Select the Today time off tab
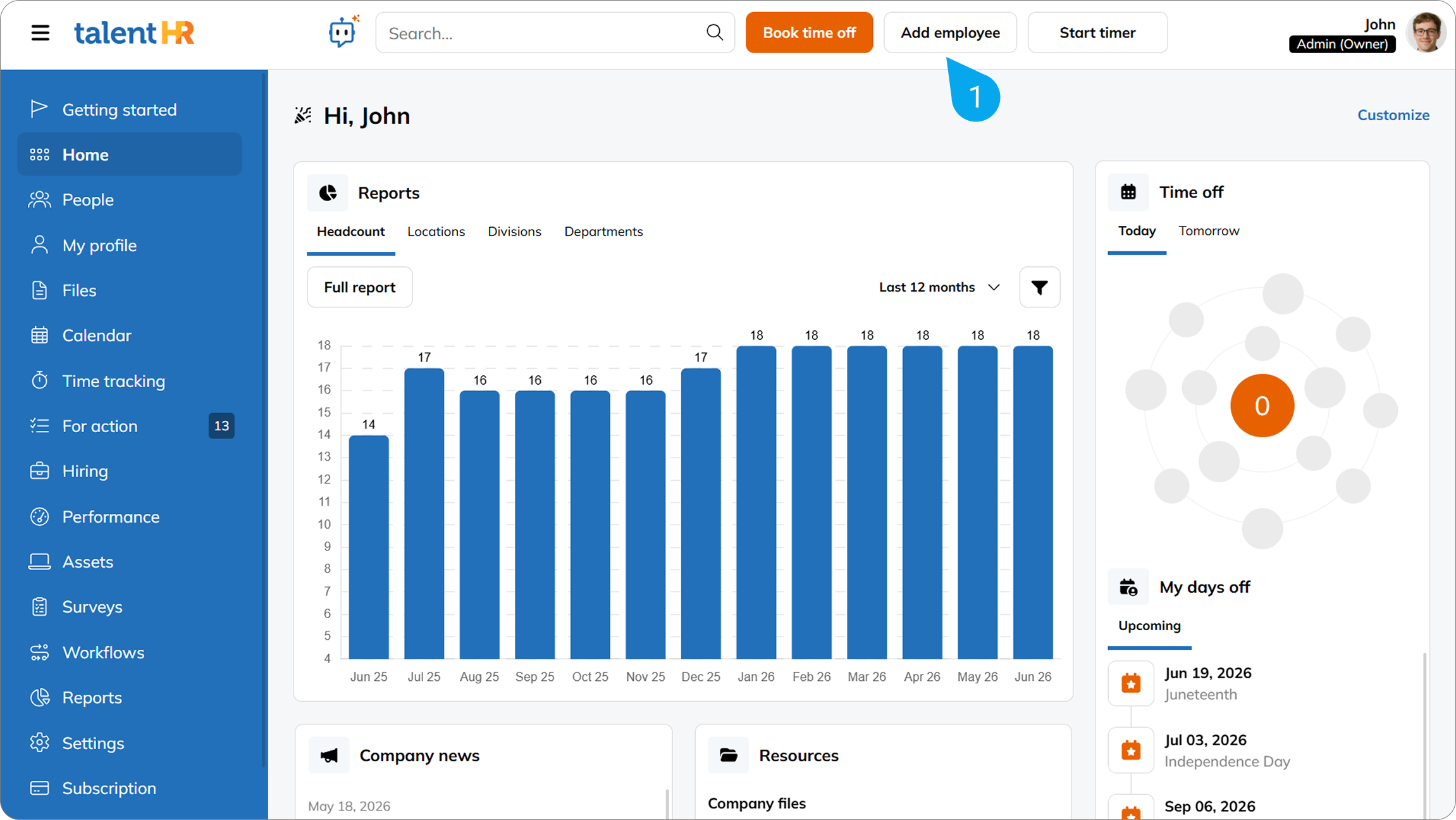Screen dimensions: 1456x820 tap(1137, 231)
